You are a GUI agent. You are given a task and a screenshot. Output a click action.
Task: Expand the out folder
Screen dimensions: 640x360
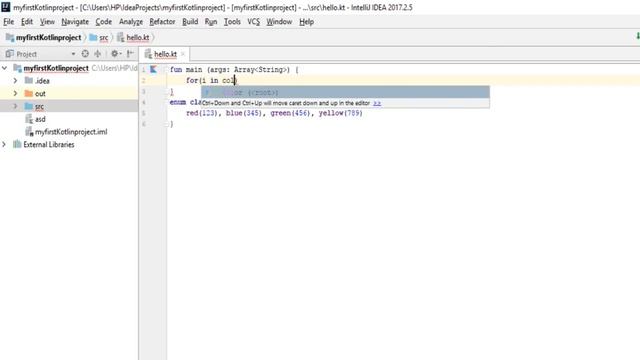[15, 93]
